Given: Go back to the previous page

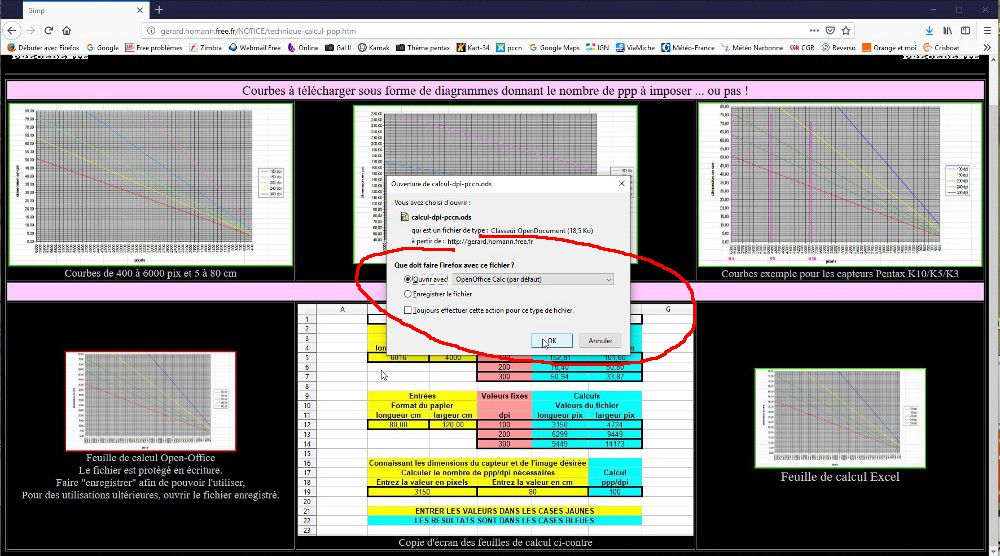Looking at the screenshot, I should (x=11, y=31).
